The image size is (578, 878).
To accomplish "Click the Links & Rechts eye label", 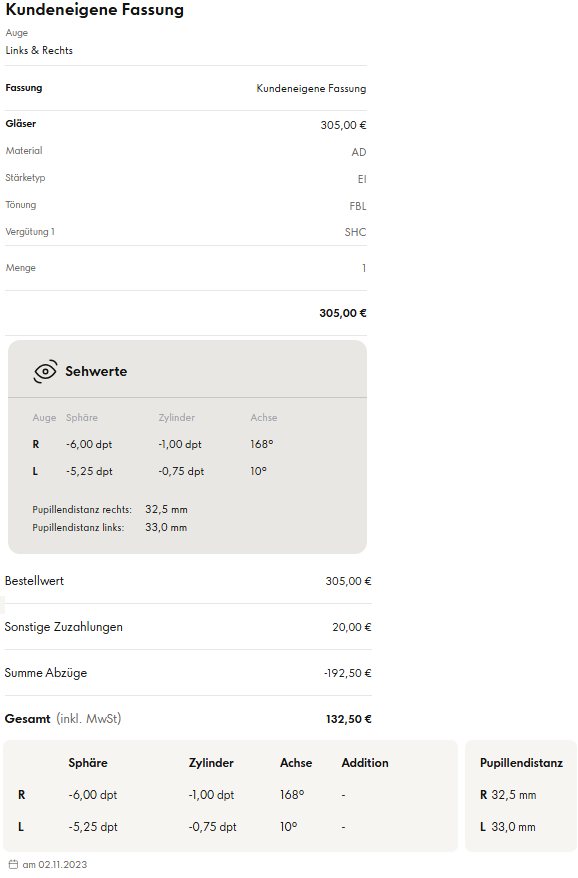I will (39, 50).
